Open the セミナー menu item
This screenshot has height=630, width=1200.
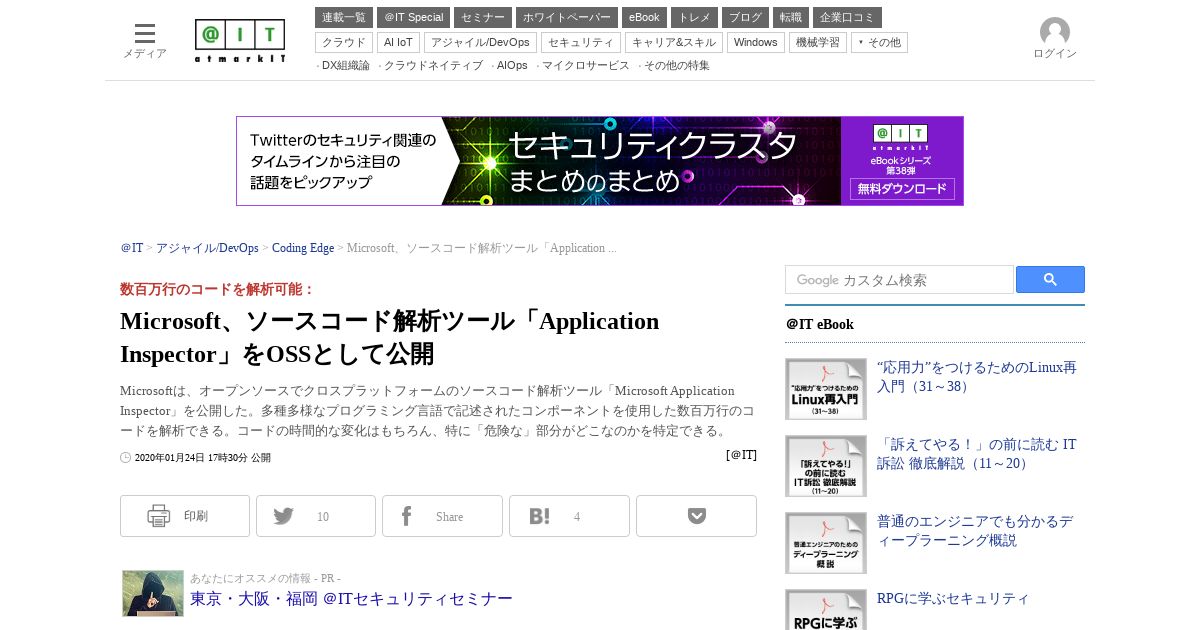pos(483,18)
